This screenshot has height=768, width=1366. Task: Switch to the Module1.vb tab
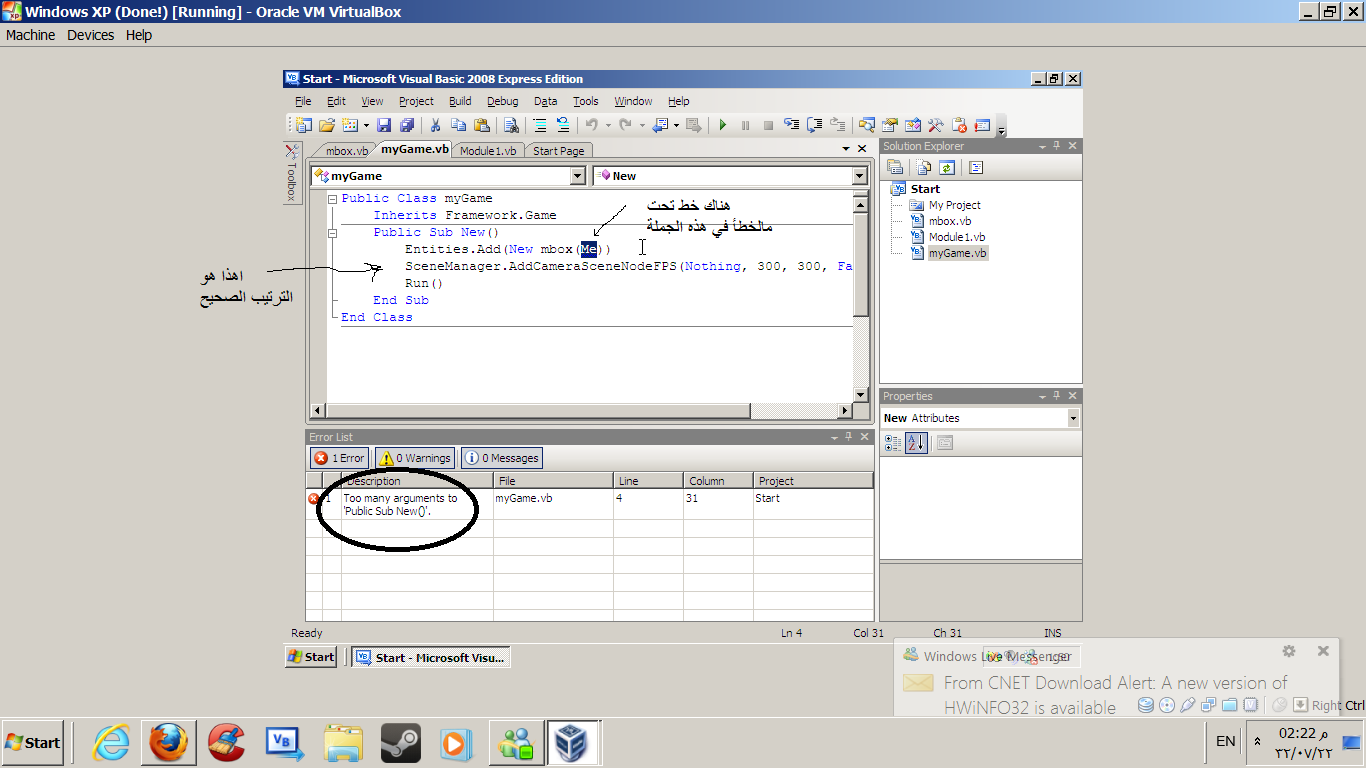(x=488, y=151)
